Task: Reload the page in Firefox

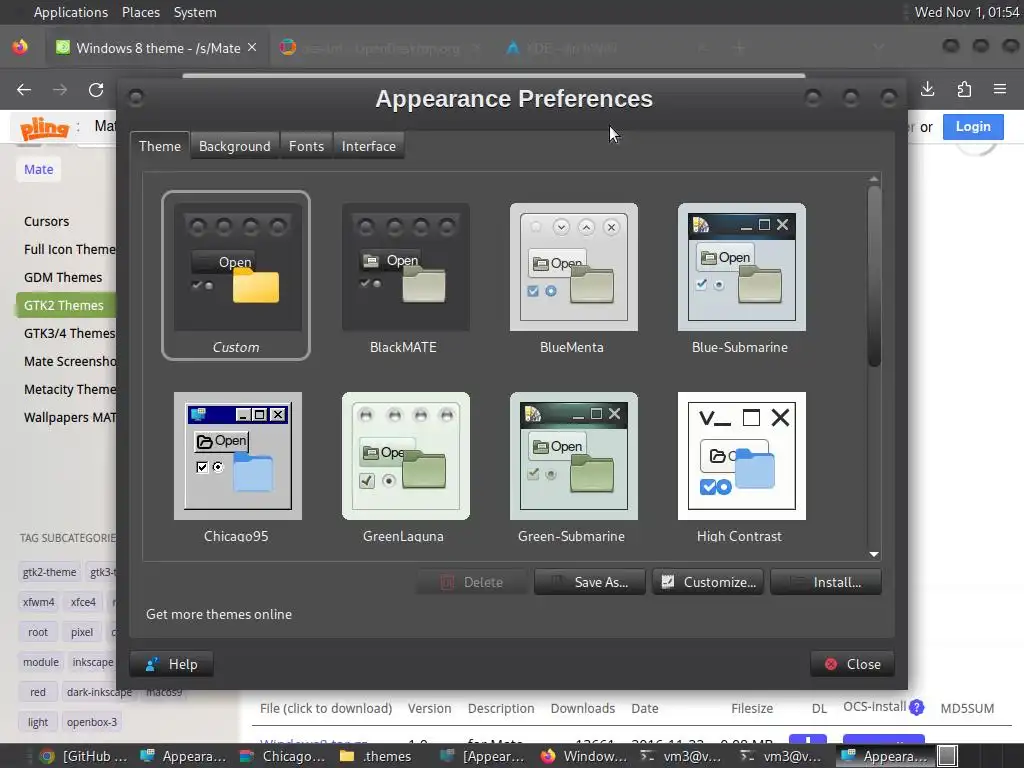Action: [96, 89]
